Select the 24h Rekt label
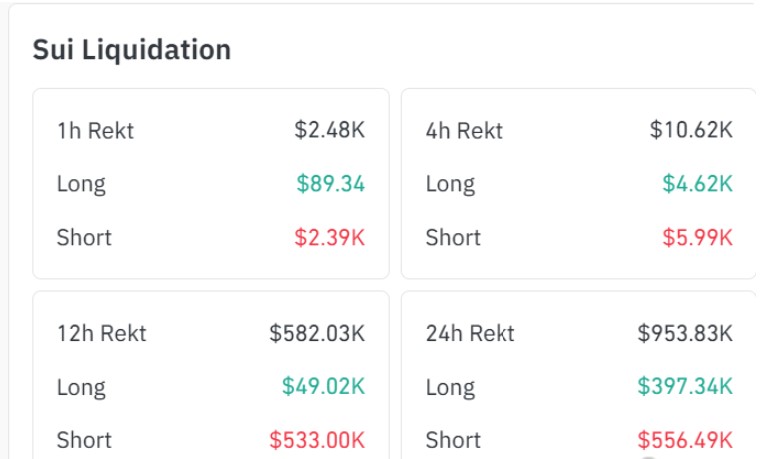Viewport: 780px width, 459px height. pos(470,333)
